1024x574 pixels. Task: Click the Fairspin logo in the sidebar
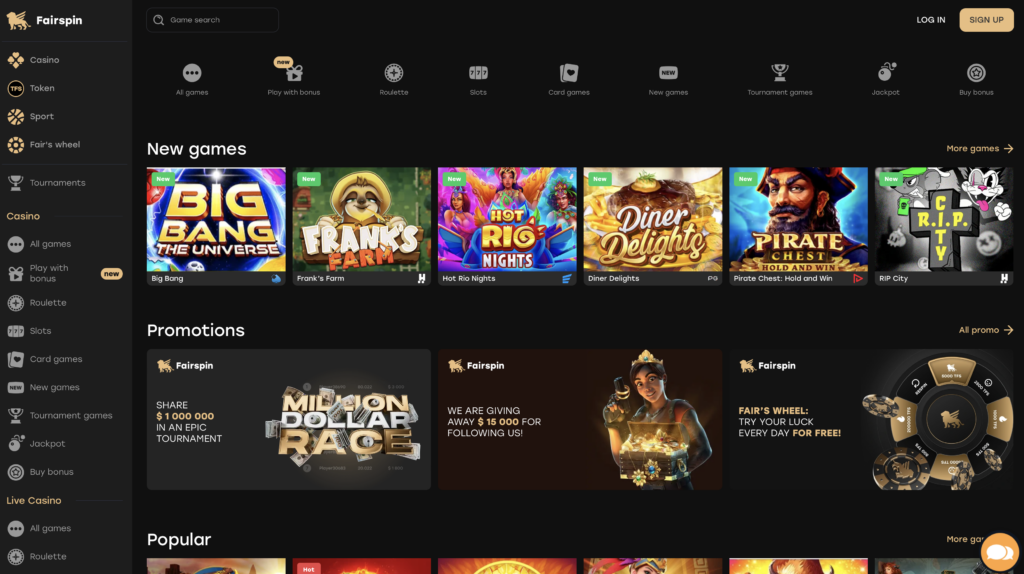[44, 20]
